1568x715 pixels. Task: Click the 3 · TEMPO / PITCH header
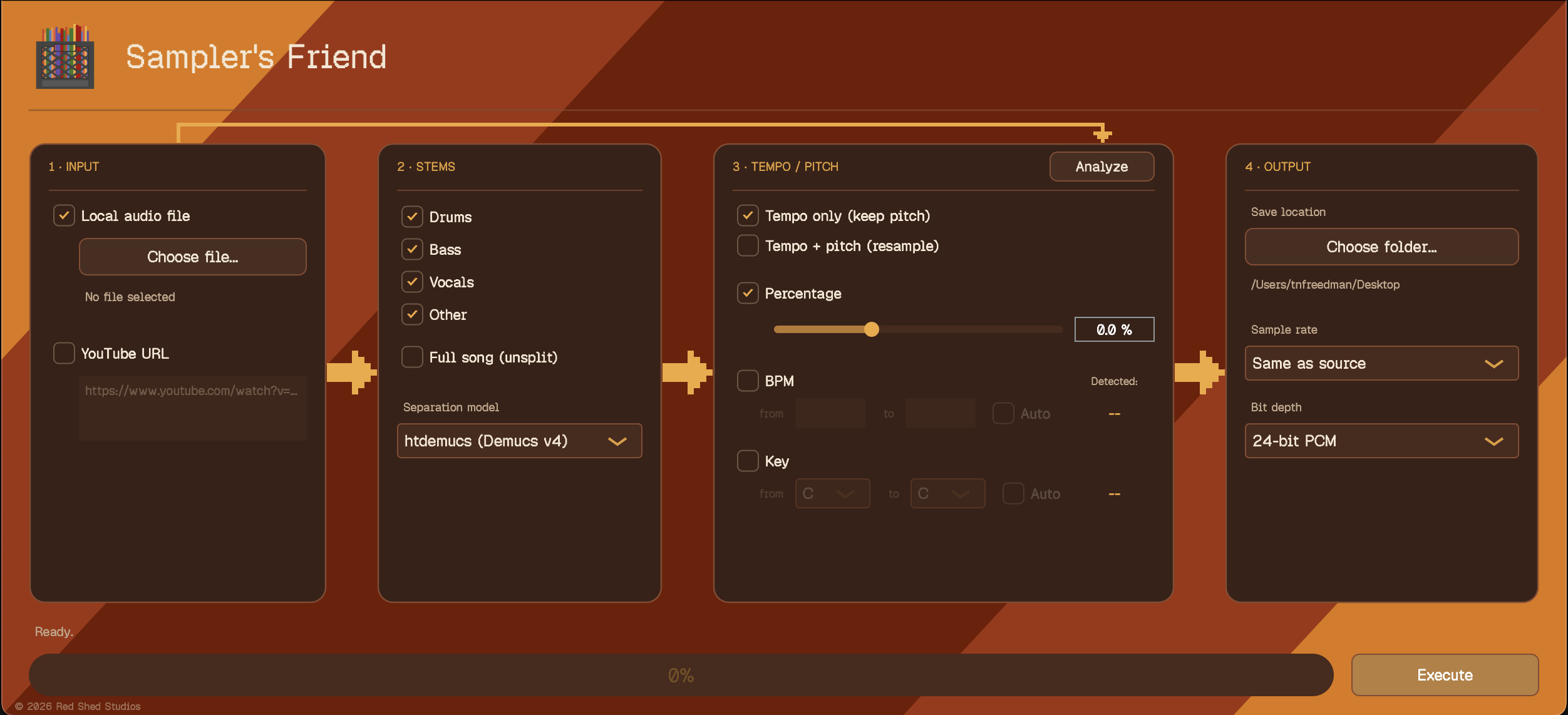pos(785,167)
